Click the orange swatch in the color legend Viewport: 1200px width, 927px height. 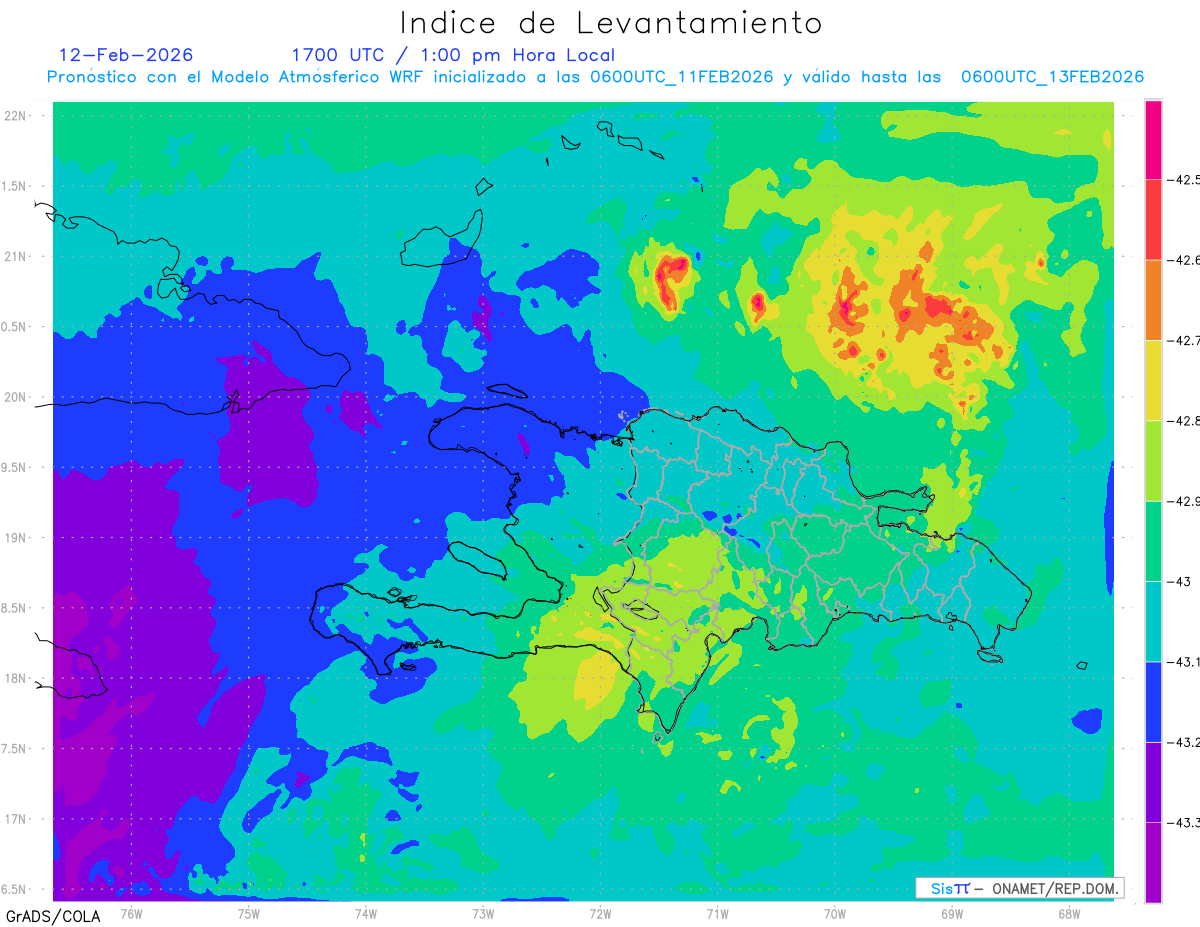tap(1153, 300)
